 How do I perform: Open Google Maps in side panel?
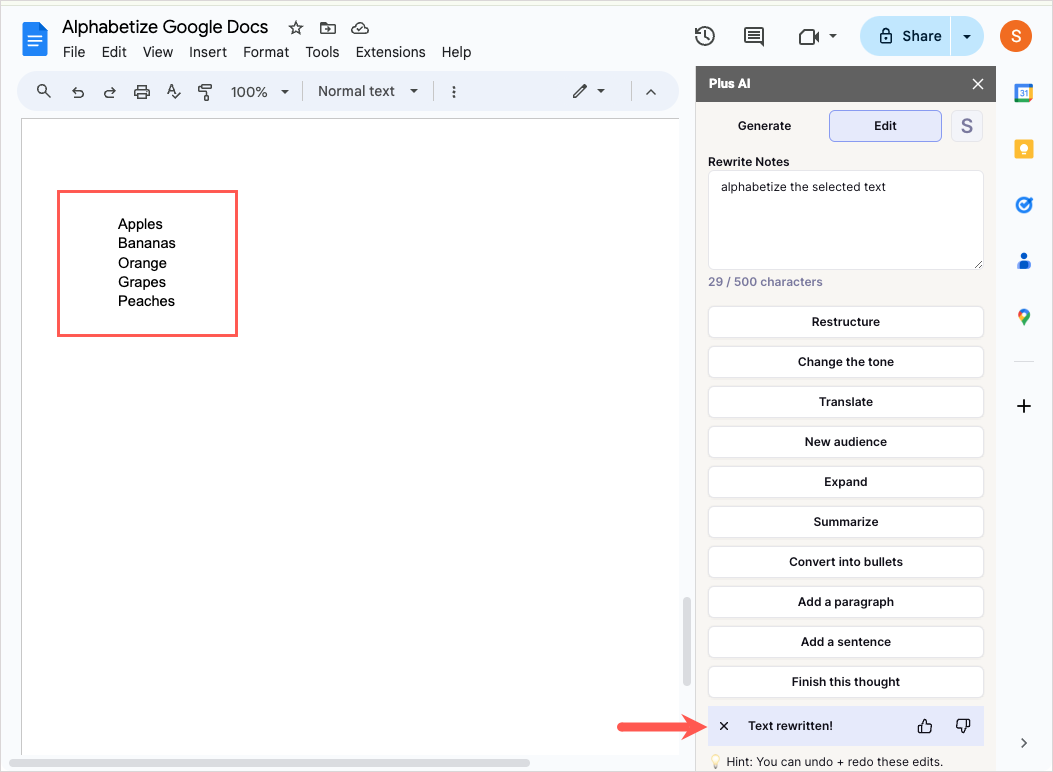pyautogui.click(x=1023, y=317)
